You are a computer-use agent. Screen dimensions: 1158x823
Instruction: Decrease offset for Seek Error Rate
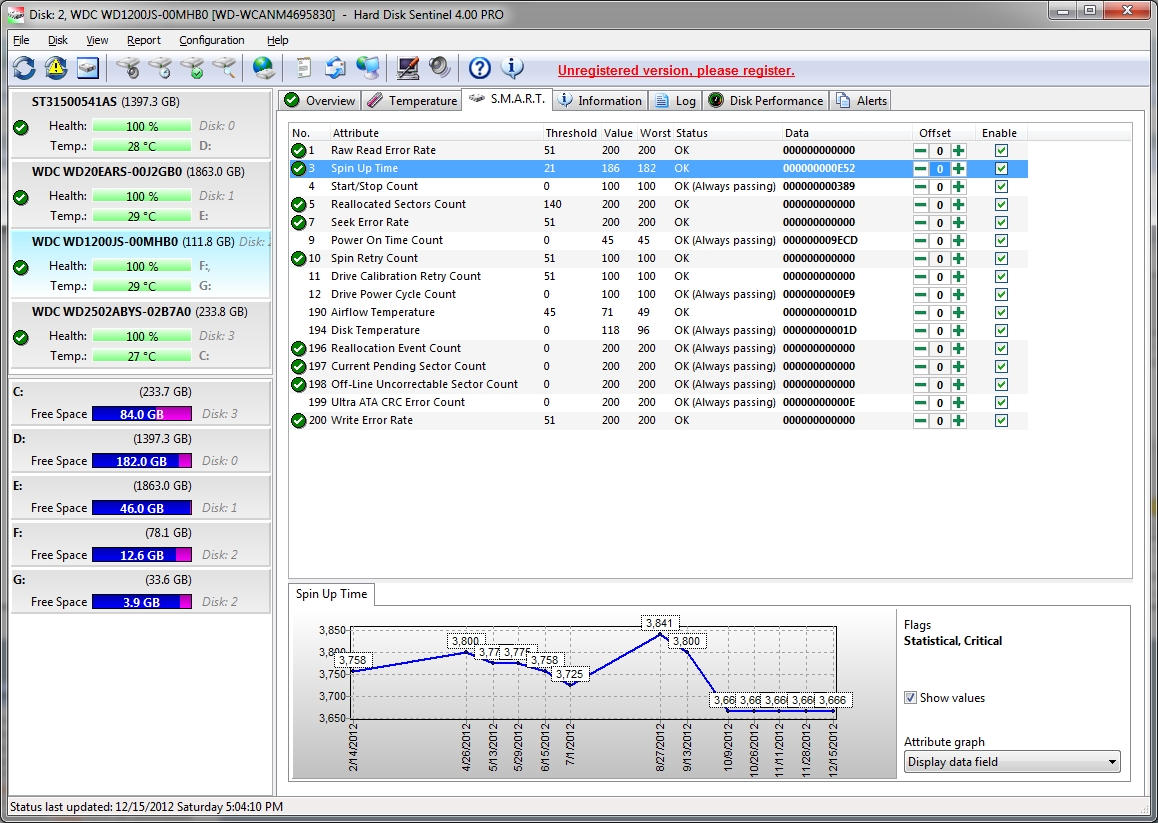(920, 222)
